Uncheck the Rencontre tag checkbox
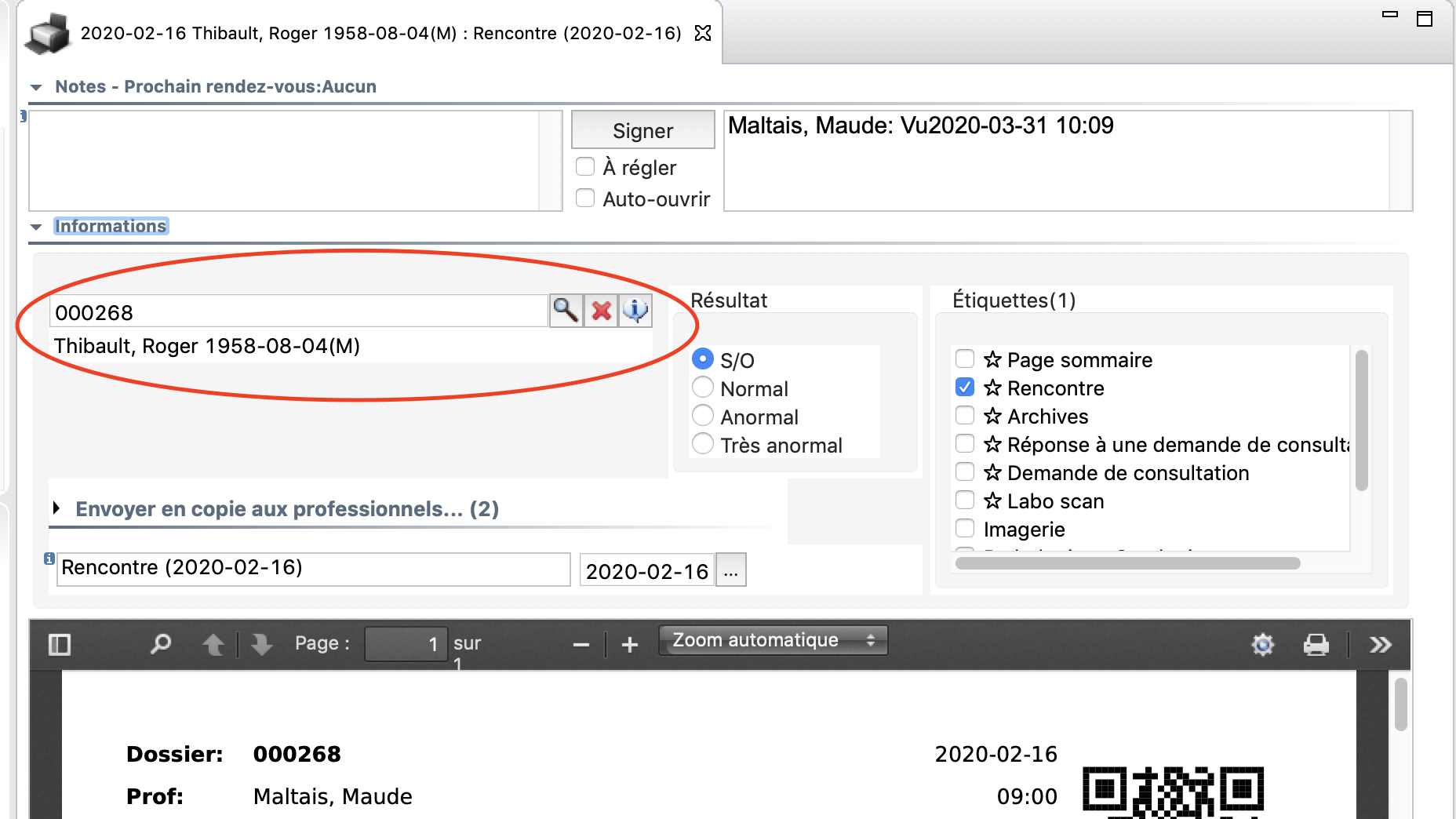This screenshot has width=1456, height=819. (965, 388)
